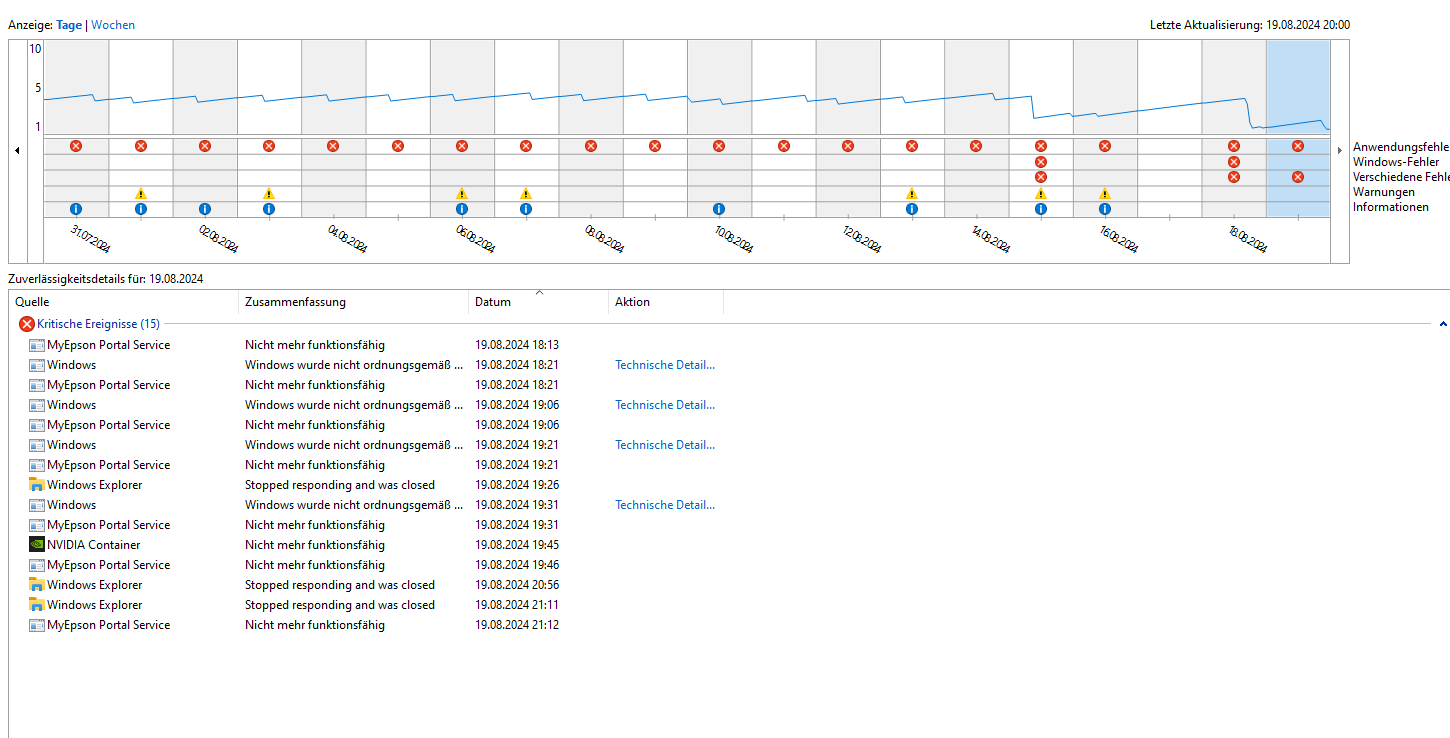Select Windows Explorer entry from 21:11
Image resolution: width=1450 pixels, height=738 pixels.
95,605
